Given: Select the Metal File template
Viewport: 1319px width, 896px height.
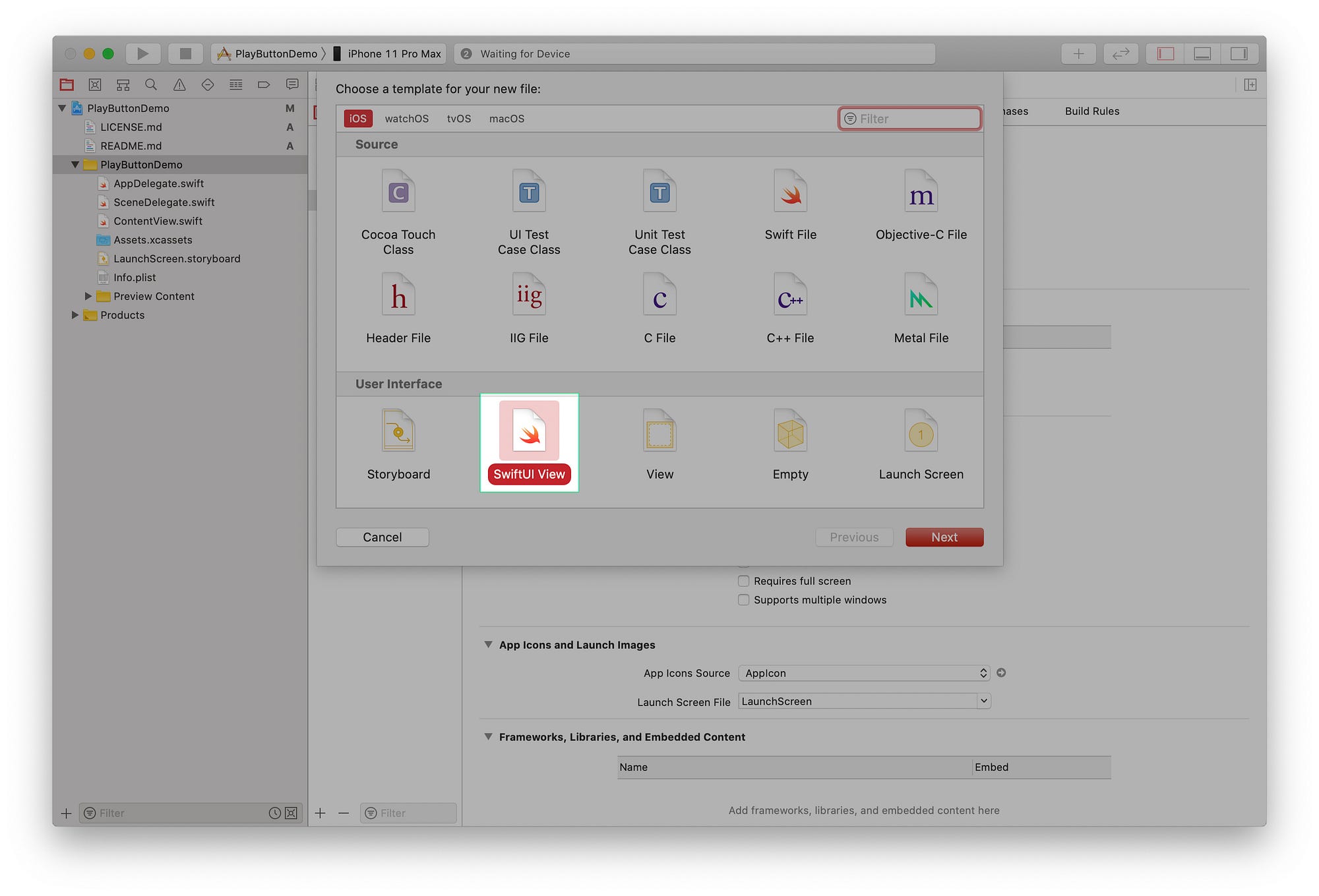Looking at the screenshot, I should [921, 297].
